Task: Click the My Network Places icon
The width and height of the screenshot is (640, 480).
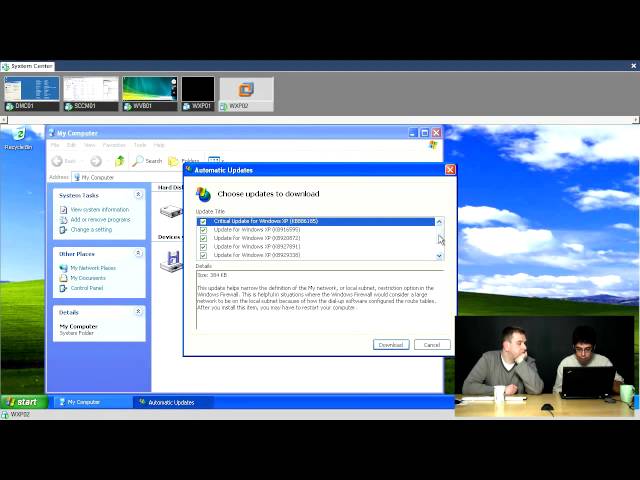Action: click(x=63, y=268)
